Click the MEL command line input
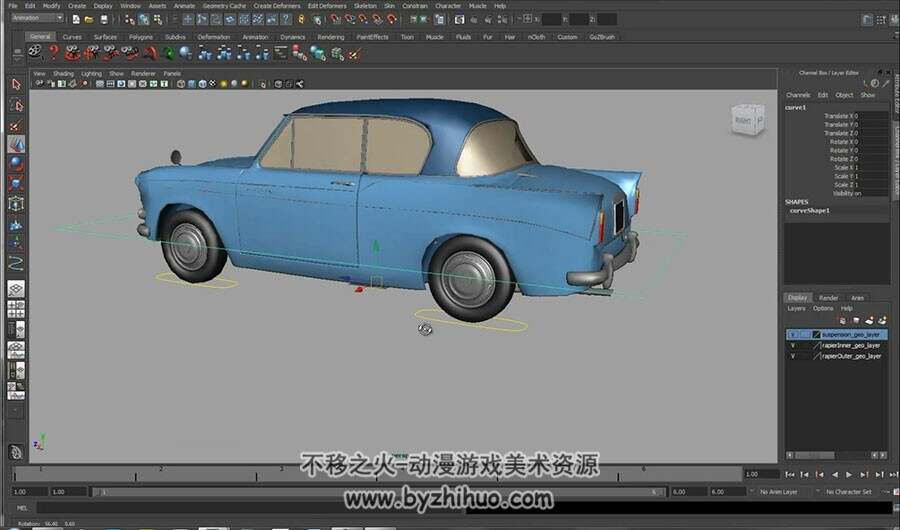The image size is (900, 530). point(251,508)
